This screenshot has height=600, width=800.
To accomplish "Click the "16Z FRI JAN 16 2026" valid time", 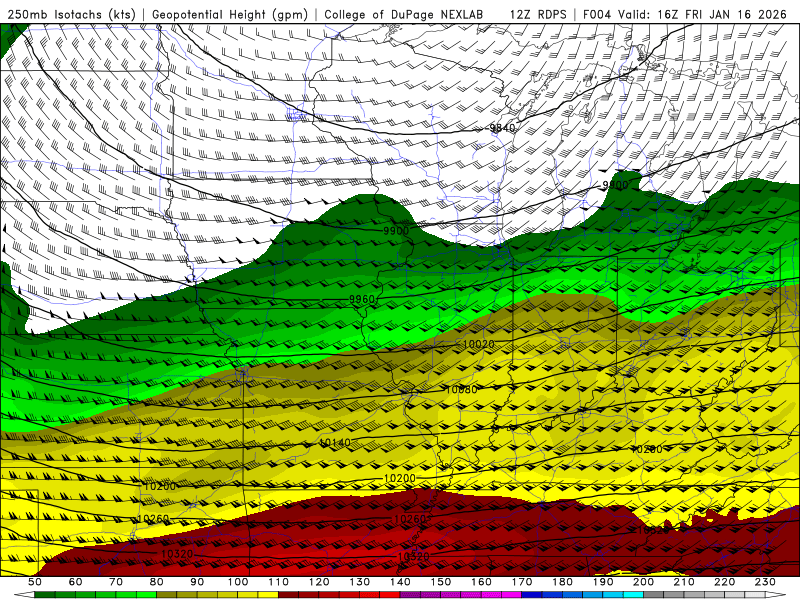I will click(x=722, y=14).
